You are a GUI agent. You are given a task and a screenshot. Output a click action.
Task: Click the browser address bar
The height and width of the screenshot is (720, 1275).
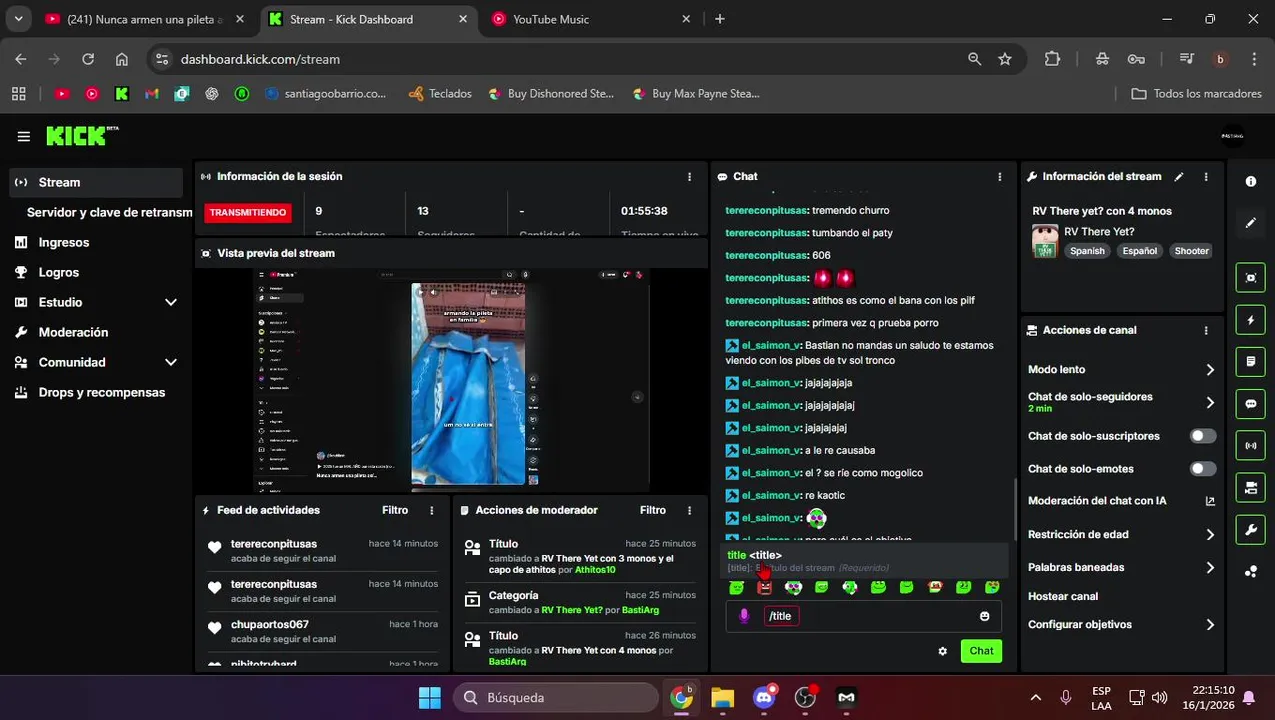(560, 59)
